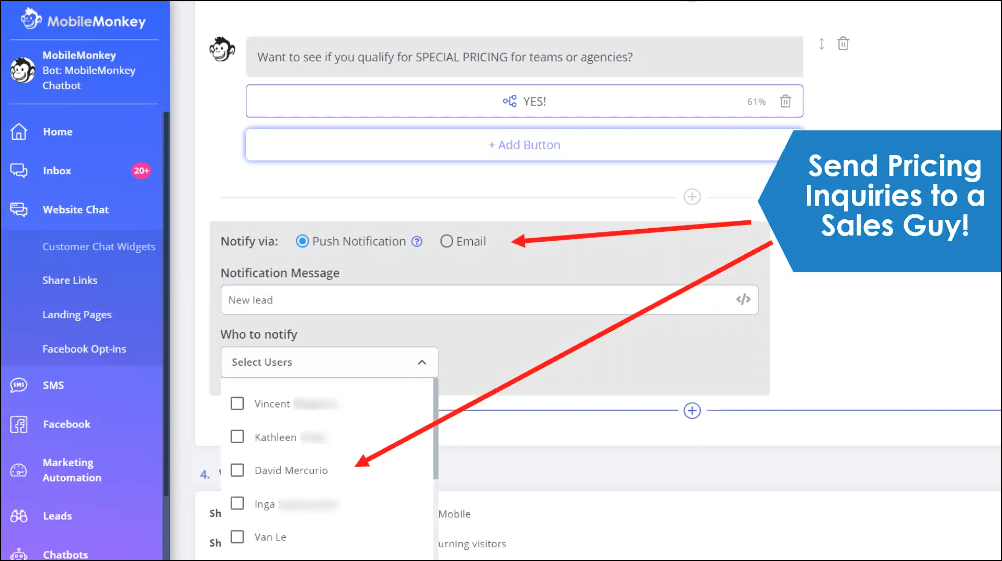Image resolution: width=1002 pixels, height=561 pixels.
Task: Open the MobileMonkey bot avatar in the sidebar
Action: tap(22, 70)
